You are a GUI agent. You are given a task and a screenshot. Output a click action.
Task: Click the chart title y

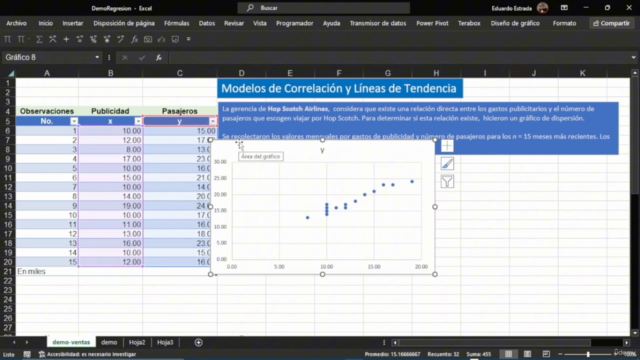(322, 150)
